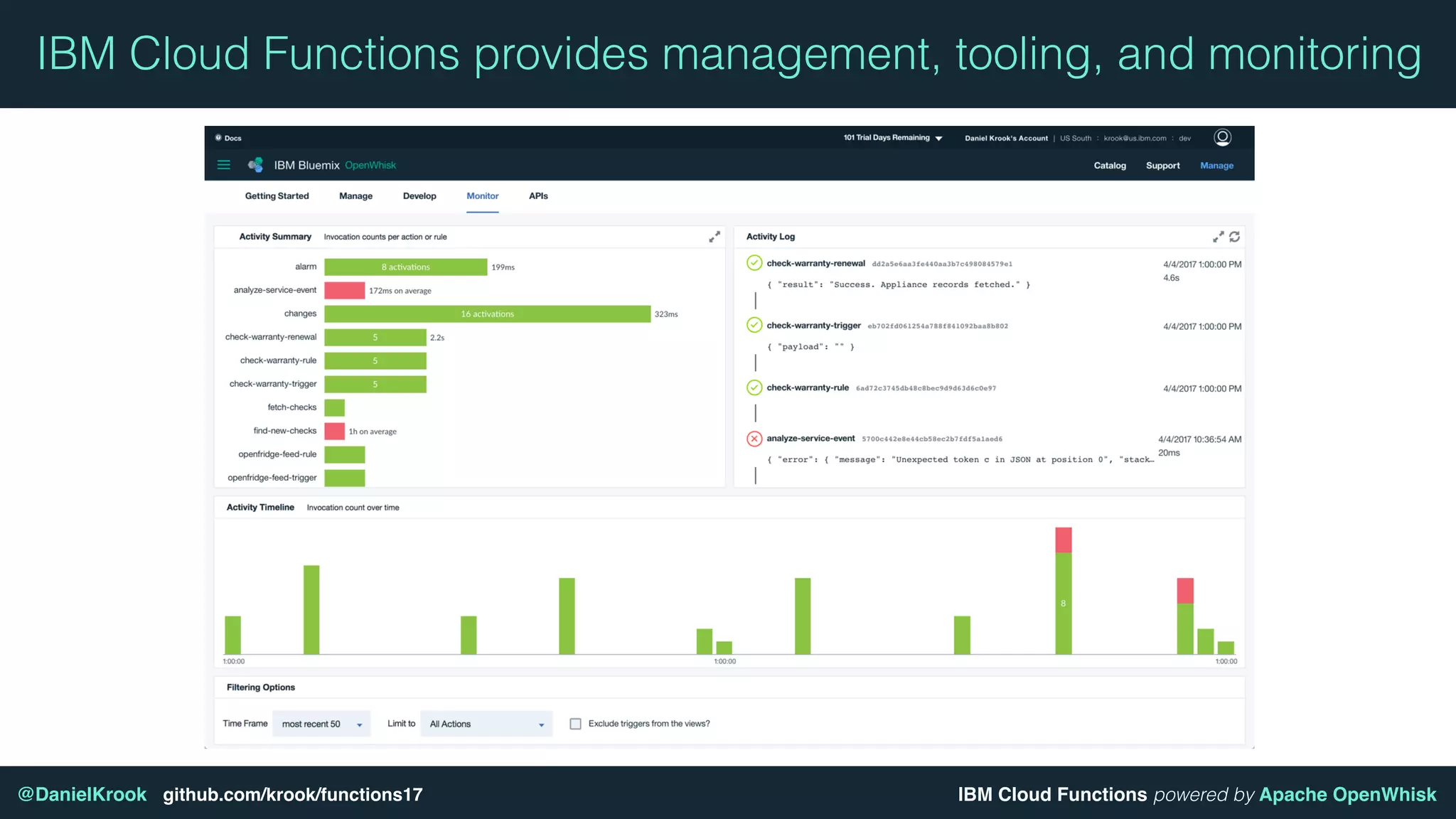Click activation ID dd2a5e6aa3fe440aa3b7c498084579e1
The image size is (1456, 819).
[942, 264]
